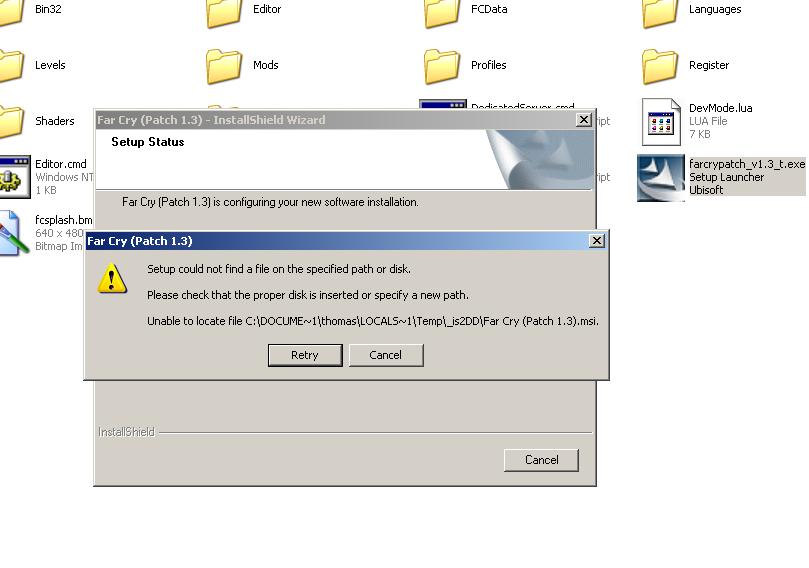809x568 pixels.
Task: Click the Levels folder name
Action: (x=50, y=65)
